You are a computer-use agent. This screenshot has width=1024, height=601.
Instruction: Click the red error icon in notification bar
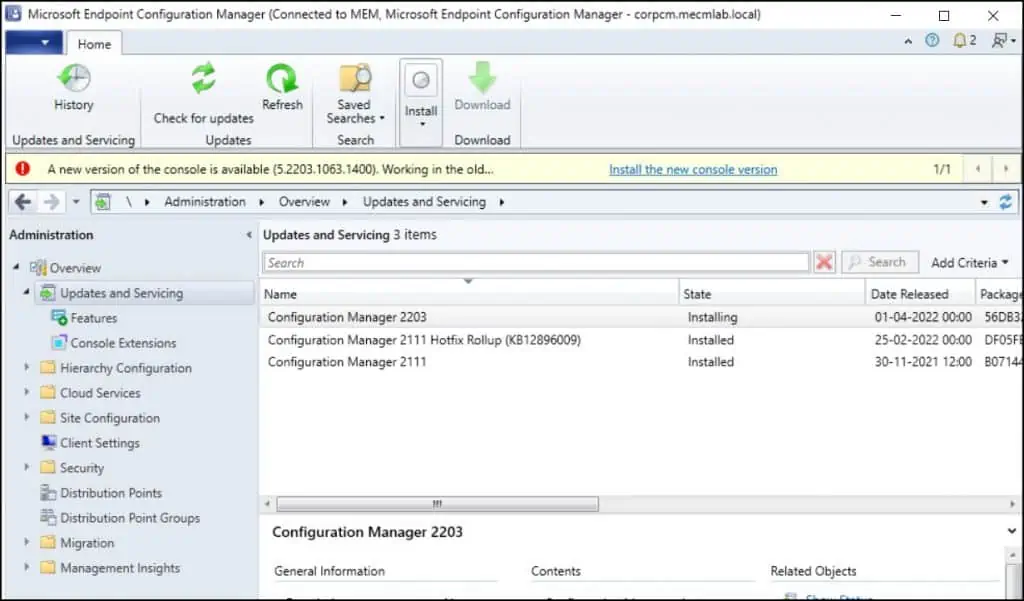tap(23, 169)
